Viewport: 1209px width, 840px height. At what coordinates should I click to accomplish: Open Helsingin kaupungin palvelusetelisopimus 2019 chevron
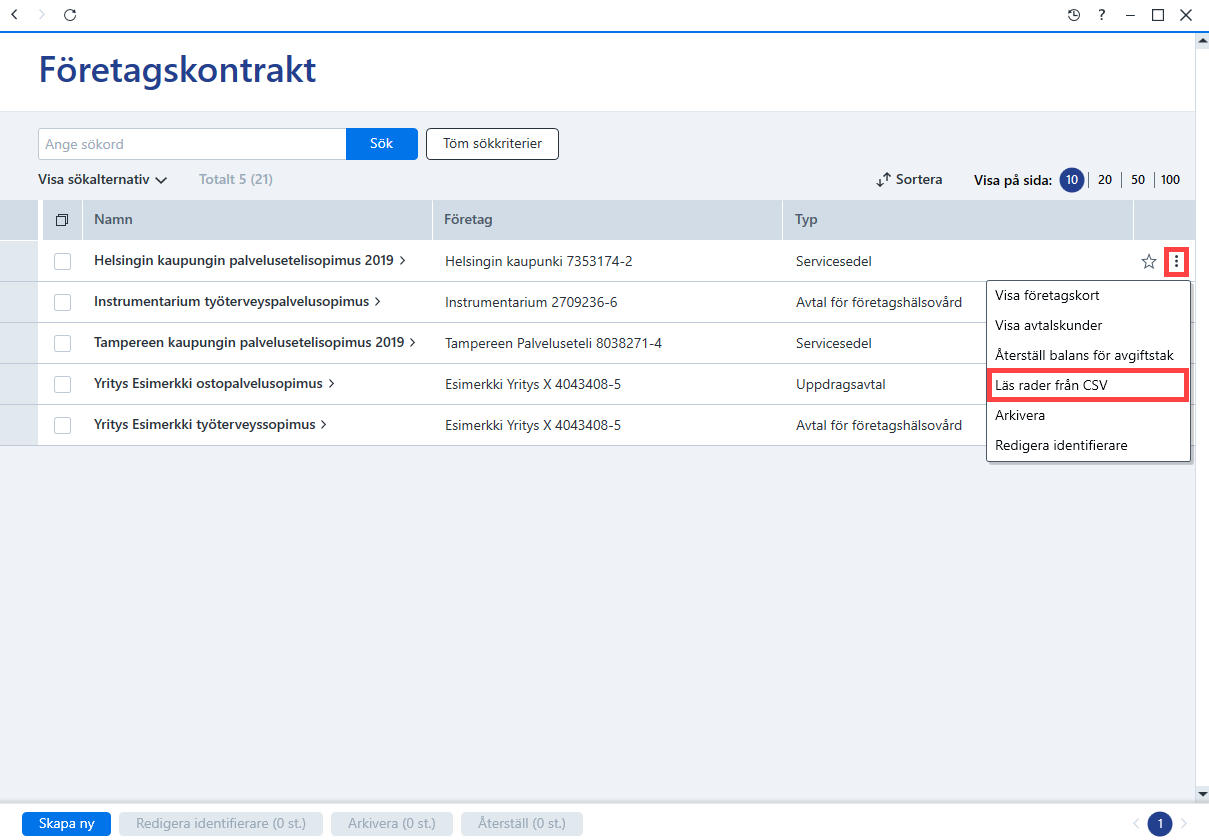(402, 261)
